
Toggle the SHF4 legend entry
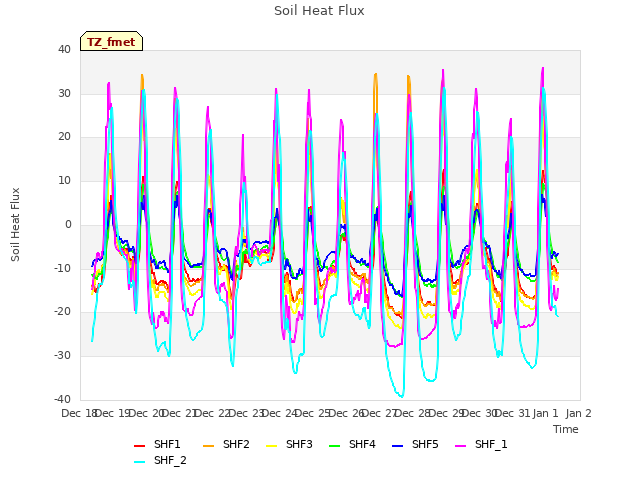352,444
